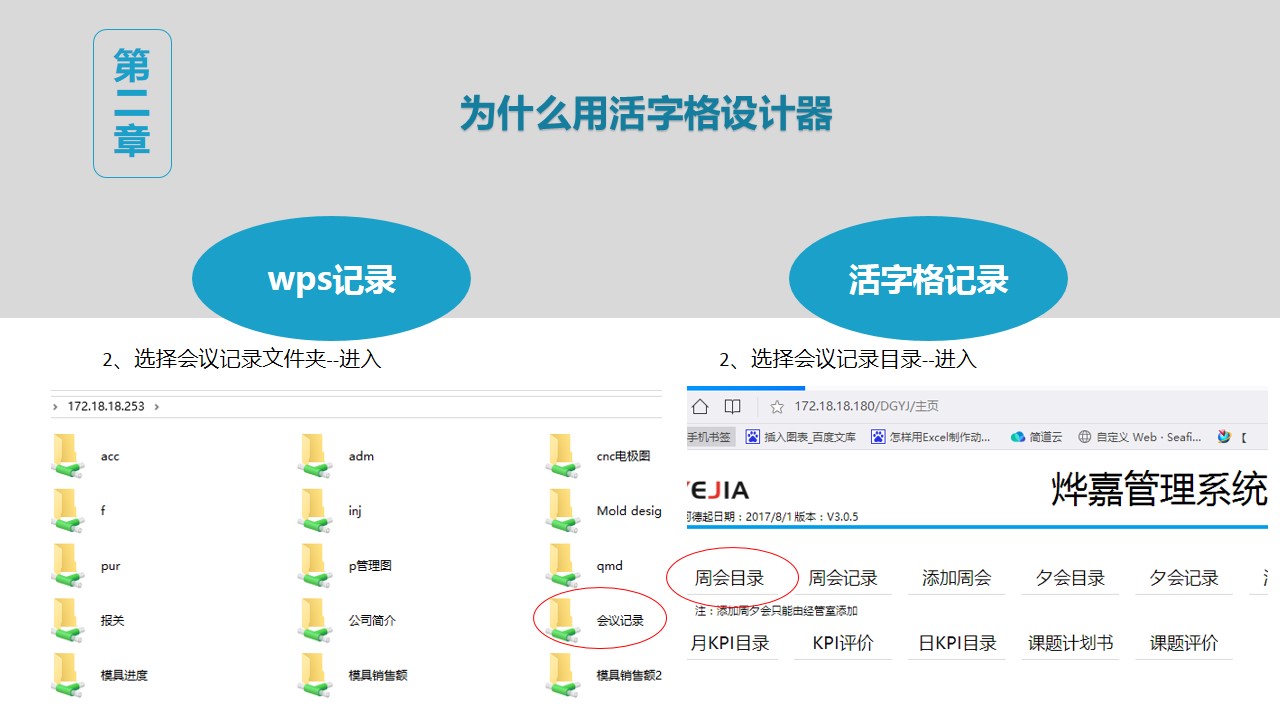Select the 课题计划书 menu item

pos(1070,643)
